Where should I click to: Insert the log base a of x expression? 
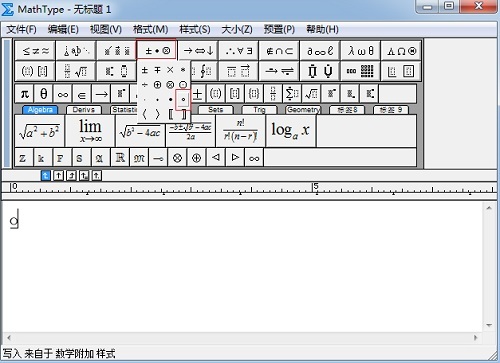291,131
